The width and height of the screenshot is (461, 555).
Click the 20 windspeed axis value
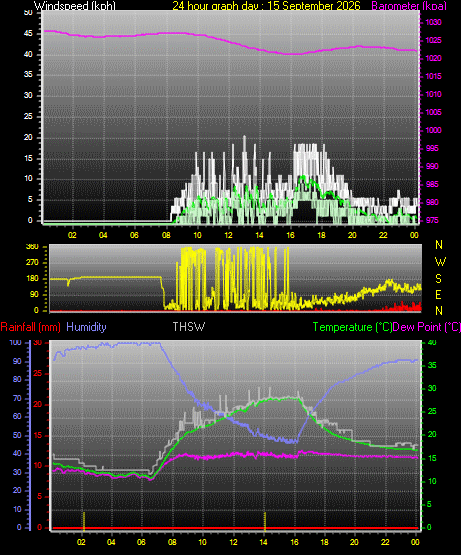point(28,137)
